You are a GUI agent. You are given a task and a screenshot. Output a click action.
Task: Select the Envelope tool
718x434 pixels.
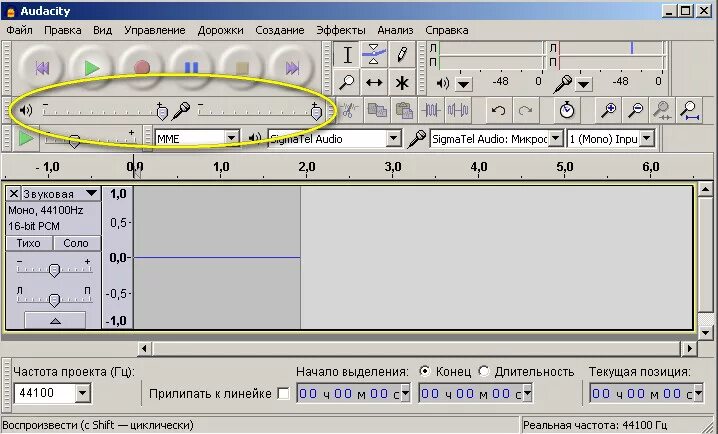coord(374,55)
